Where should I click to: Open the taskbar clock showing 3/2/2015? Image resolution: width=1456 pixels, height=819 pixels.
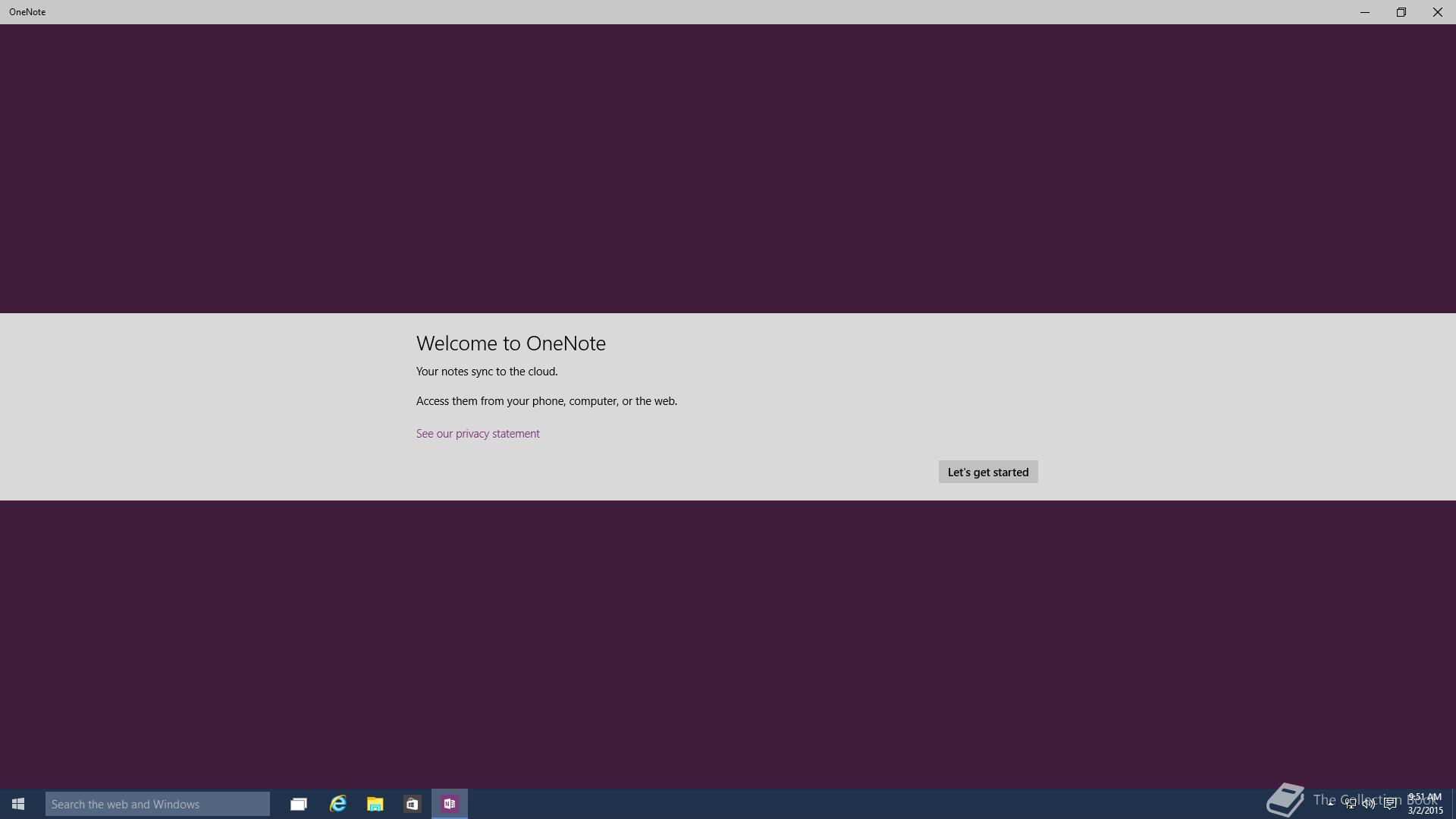coord(1426,804)
